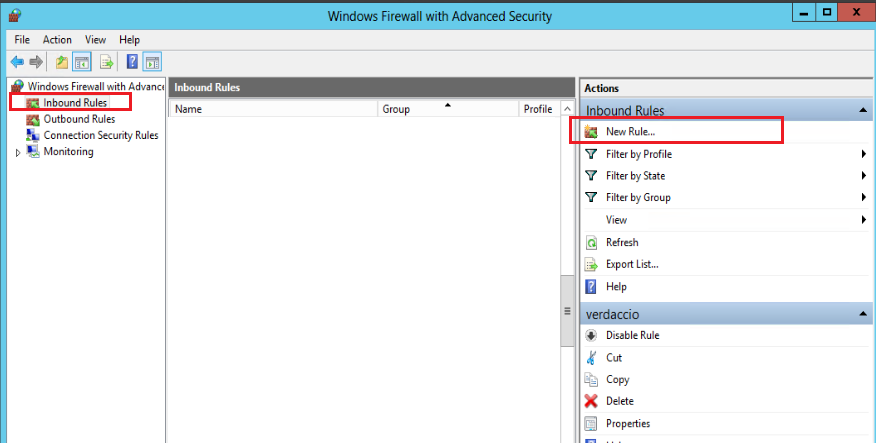Collapse the verdaccio actions section
876x443 pixels.
(x=864, y=314)
